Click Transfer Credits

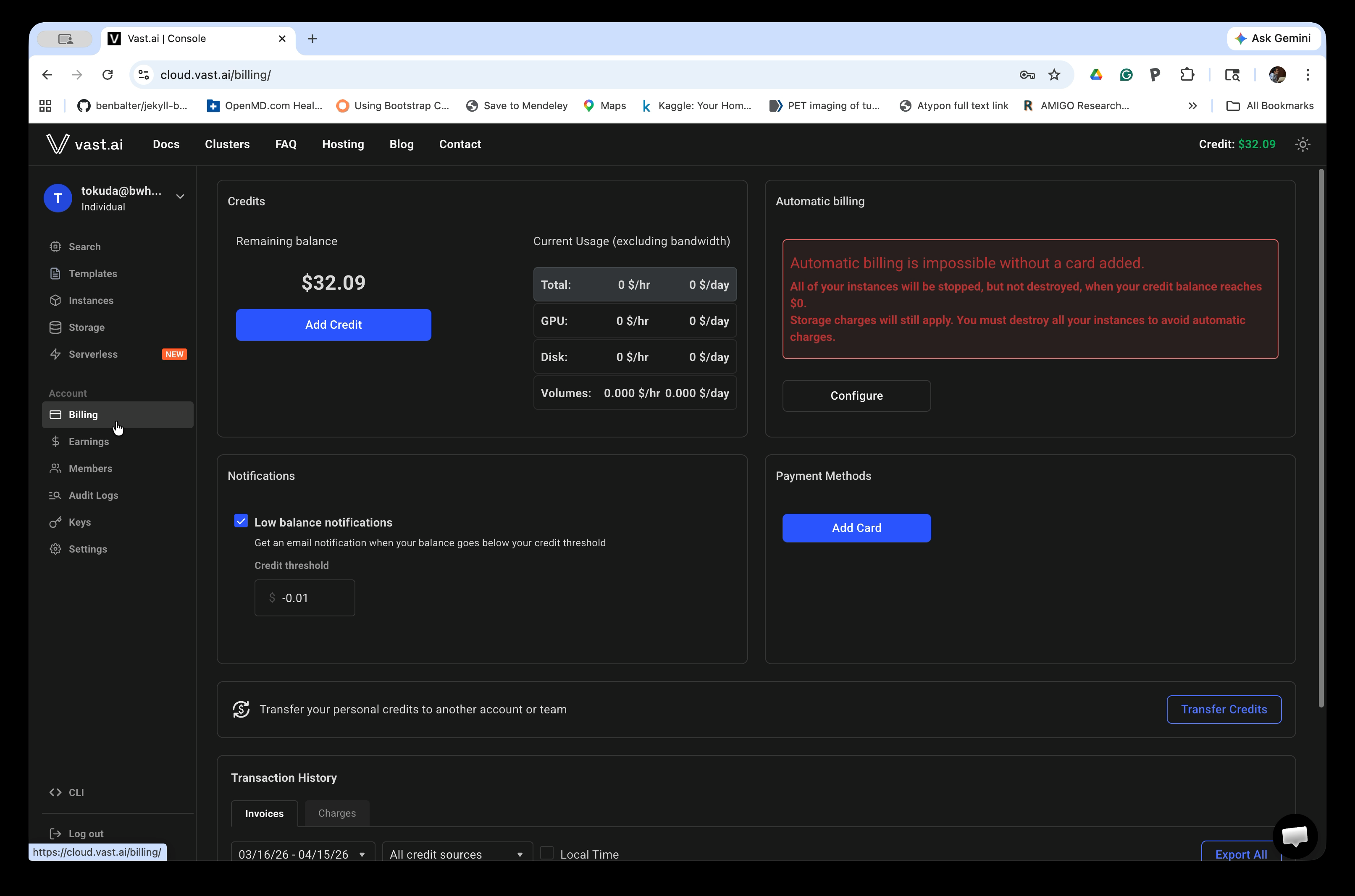pos(1224,709)
